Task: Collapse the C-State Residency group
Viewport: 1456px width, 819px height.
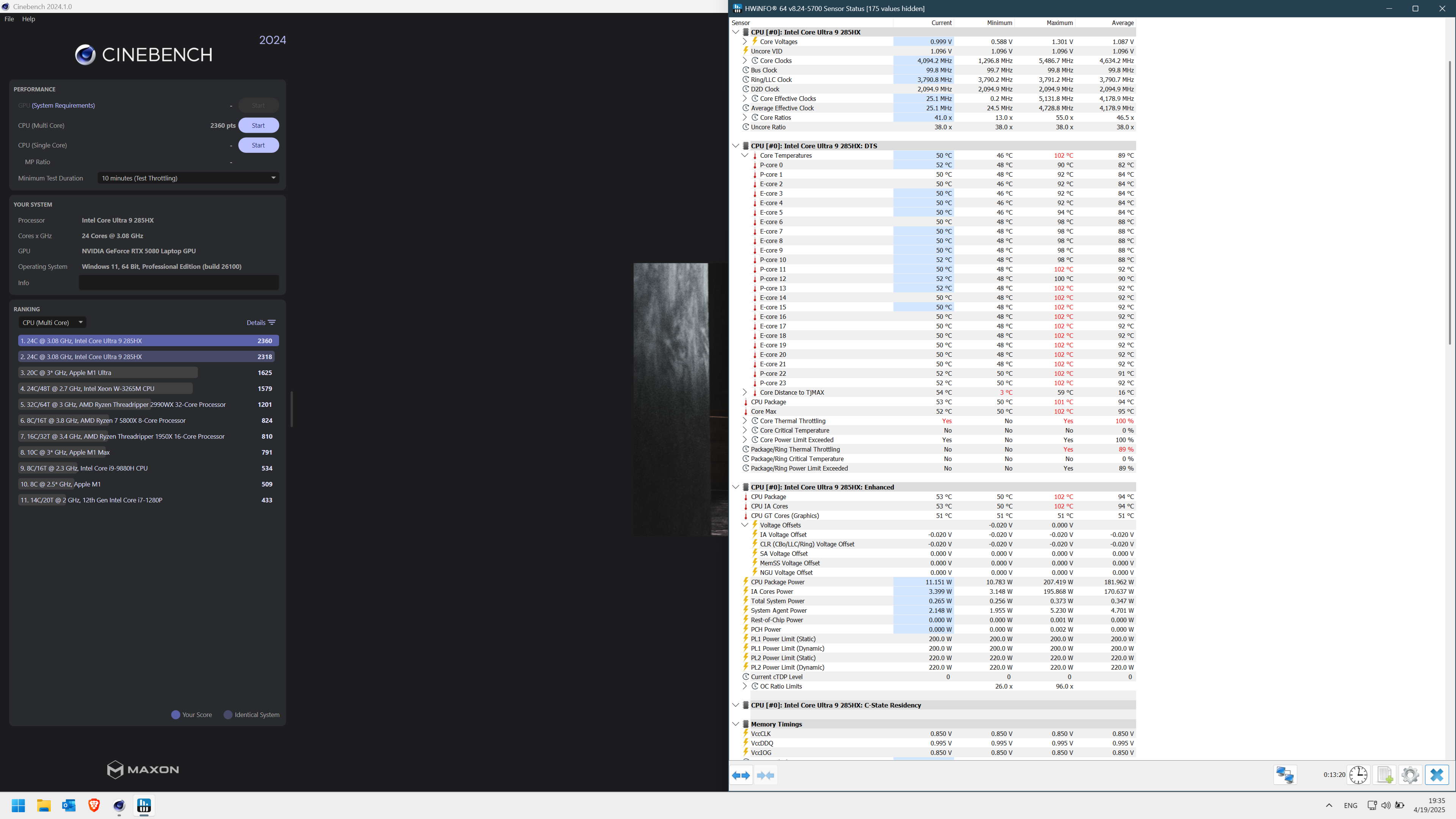Action: (x=735, y=705)
